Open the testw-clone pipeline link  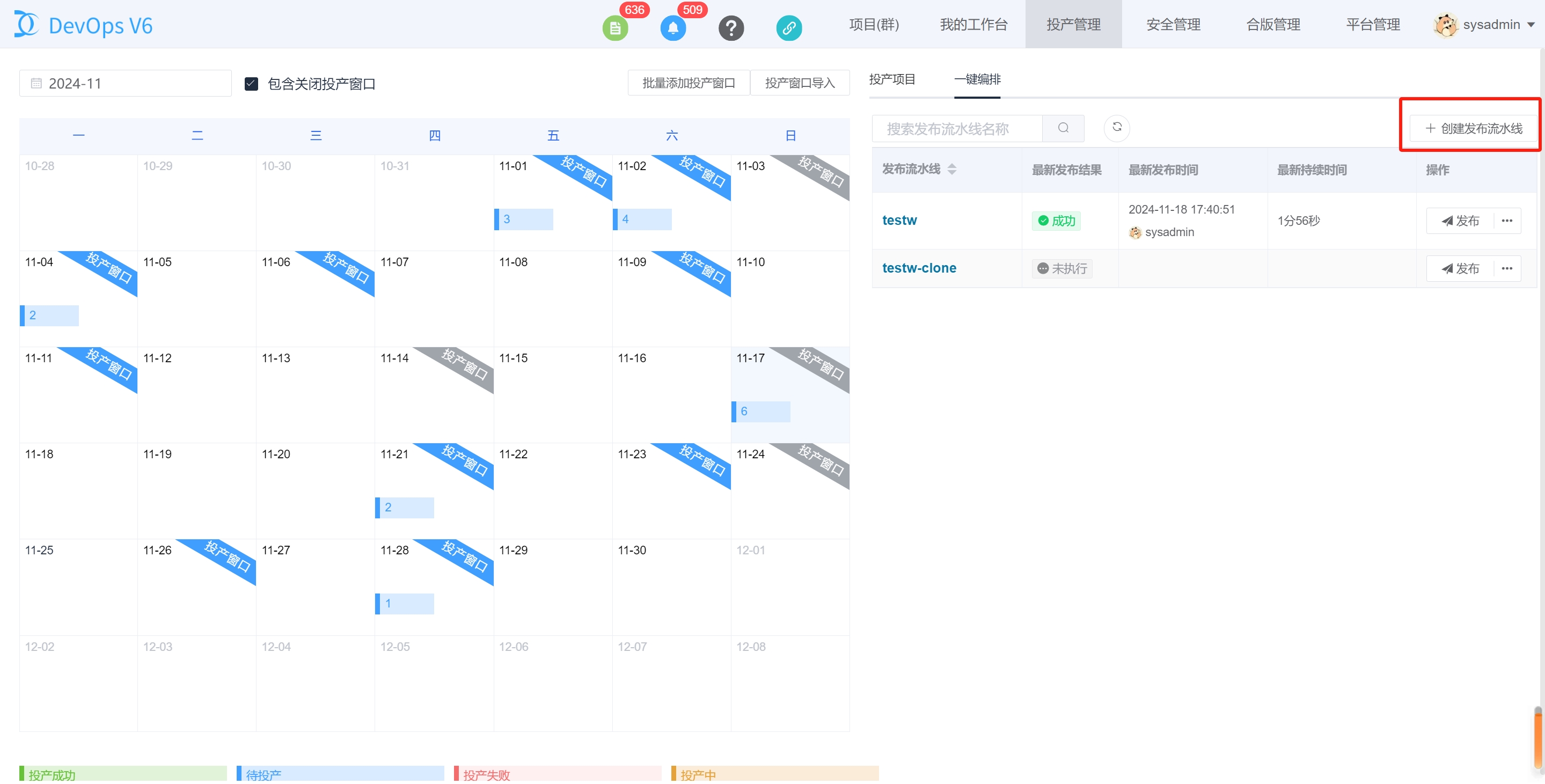point(918,268)
